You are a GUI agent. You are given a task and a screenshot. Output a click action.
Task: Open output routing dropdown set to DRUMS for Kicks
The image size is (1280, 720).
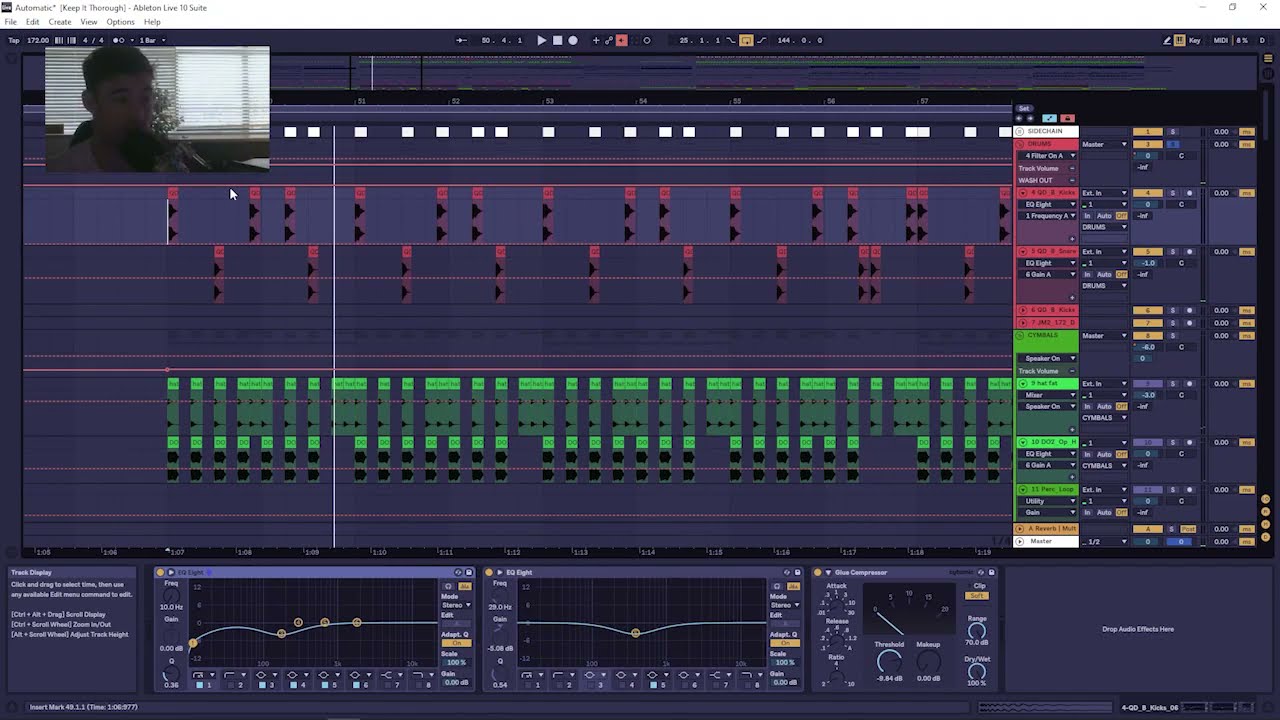pos(1104,227)
